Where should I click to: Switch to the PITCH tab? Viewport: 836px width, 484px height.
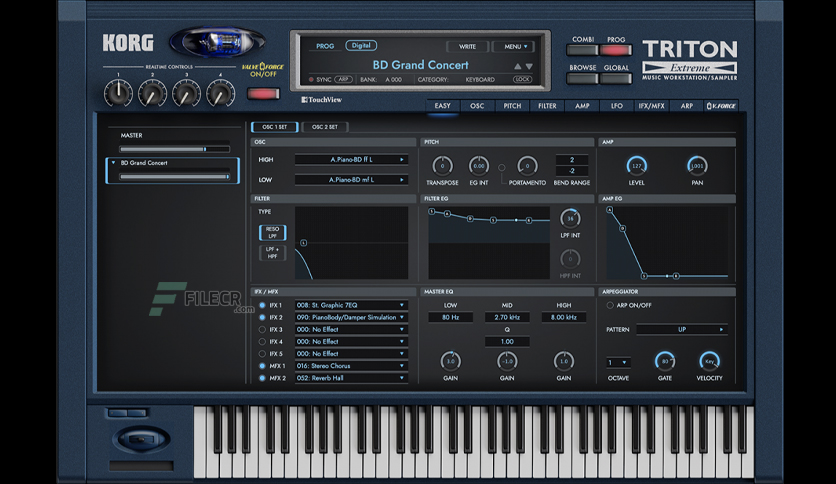point(512,106)
